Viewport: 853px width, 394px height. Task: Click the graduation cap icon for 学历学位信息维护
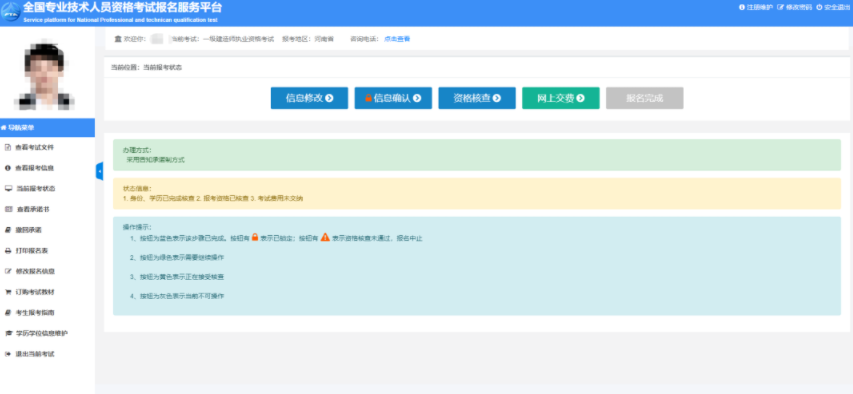coord(8,333)
